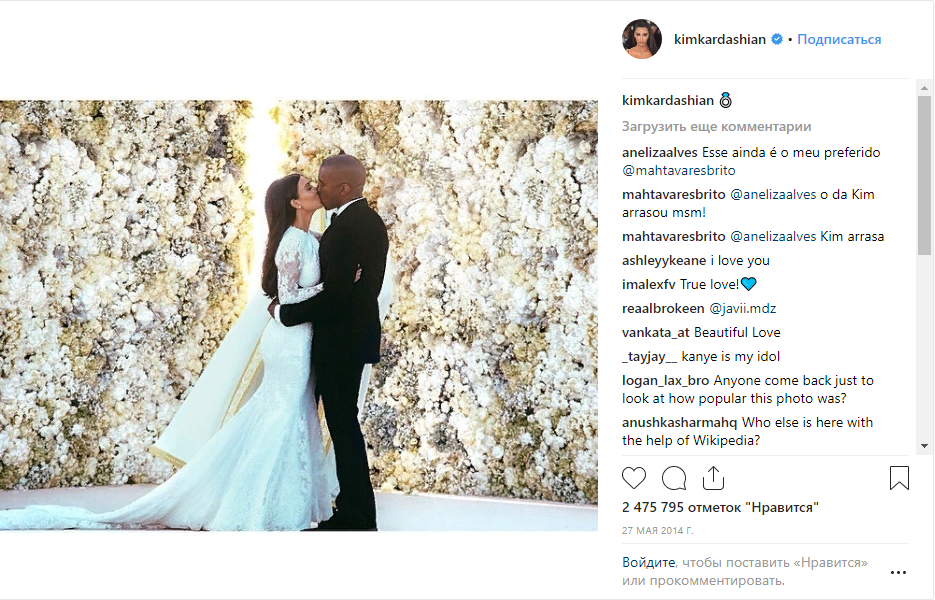This screenshot has width=935, height=600.
Task: View the 2 475 795 likes count
Action: tap(720, 508)
